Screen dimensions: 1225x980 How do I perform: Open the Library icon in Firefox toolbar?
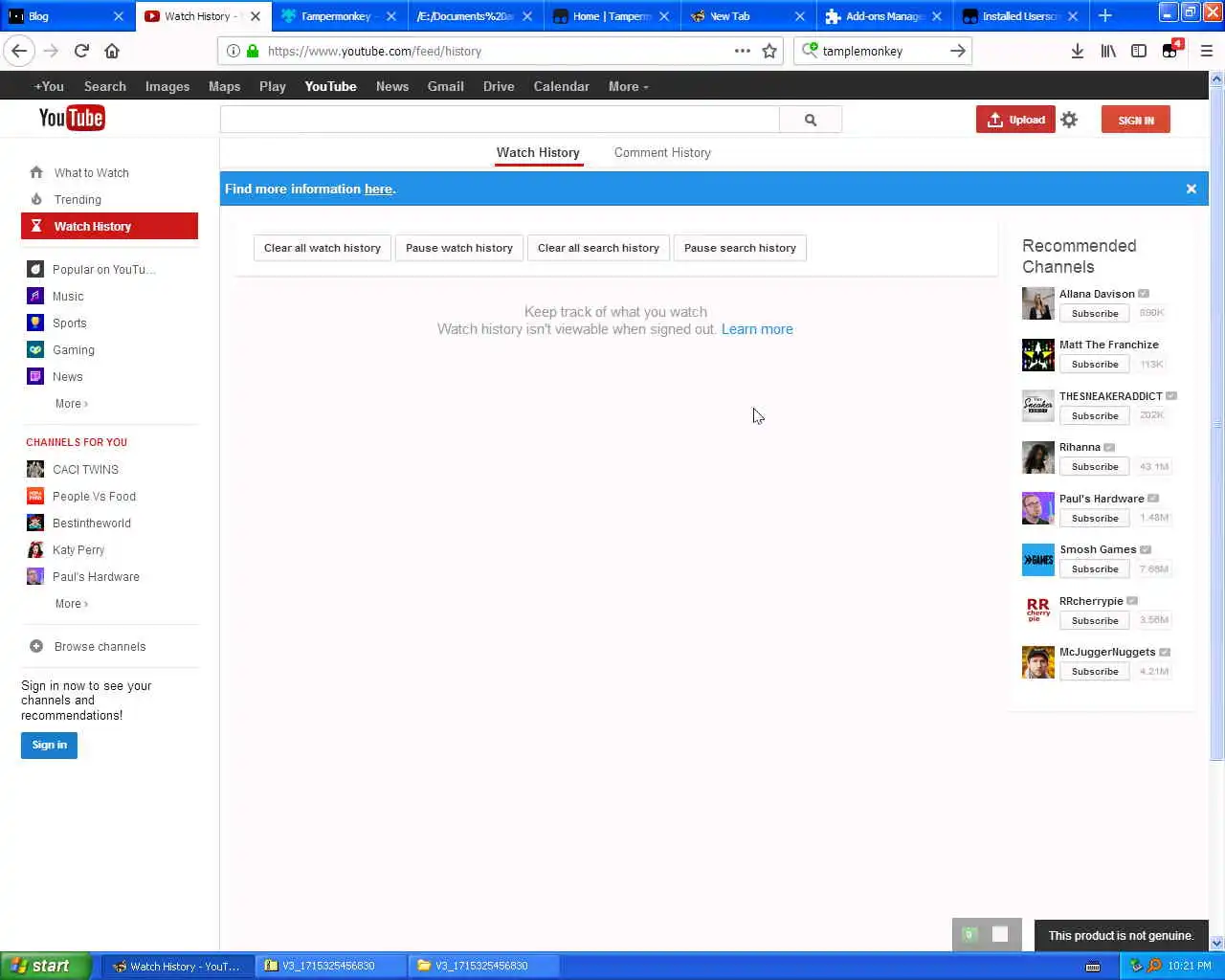click(1108, 51)
